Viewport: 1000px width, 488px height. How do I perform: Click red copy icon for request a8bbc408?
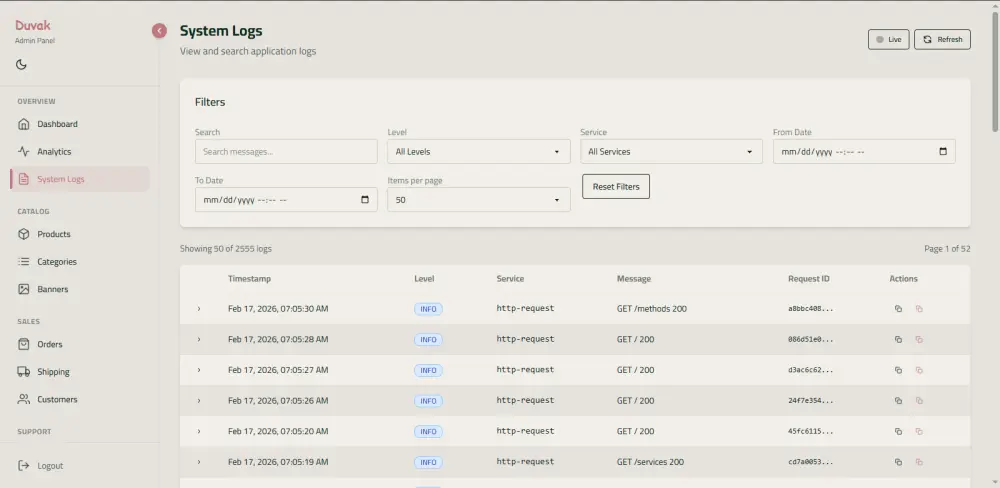(x=919, y=309)
